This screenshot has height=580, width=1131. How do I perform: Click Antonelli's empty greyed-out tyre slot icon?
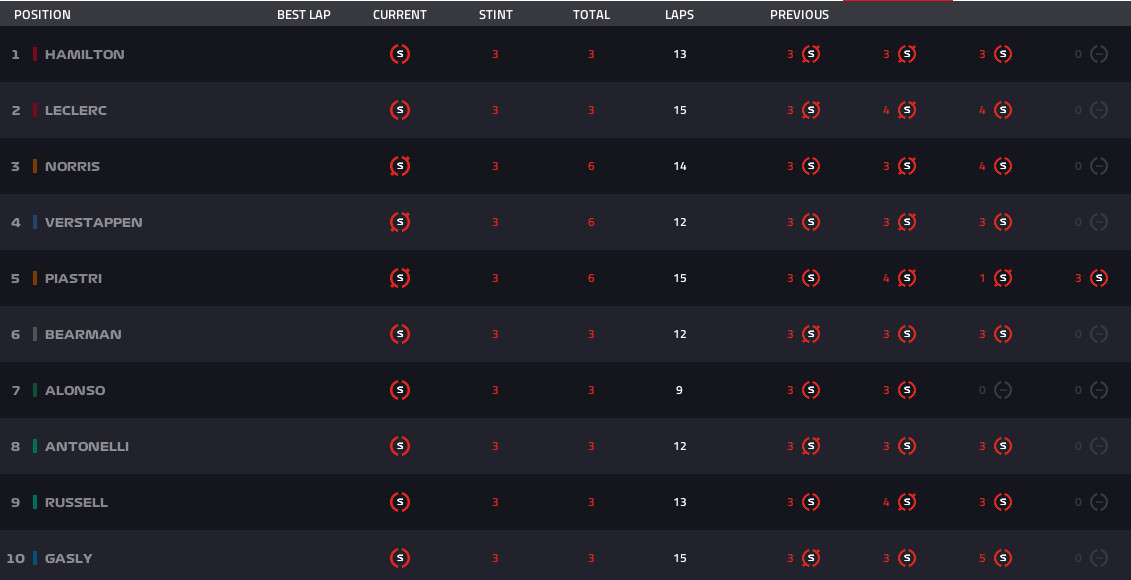1099,446
